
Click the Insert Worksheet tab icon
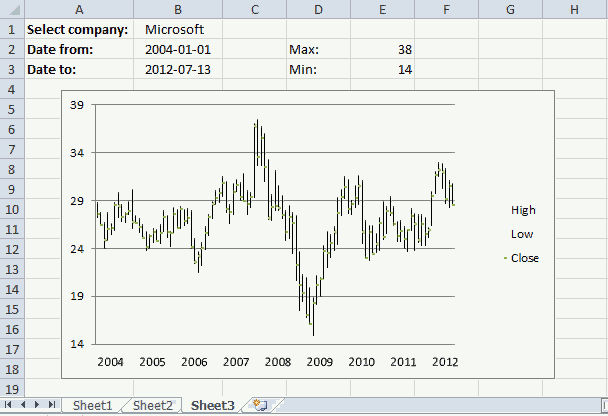point(260,406)
